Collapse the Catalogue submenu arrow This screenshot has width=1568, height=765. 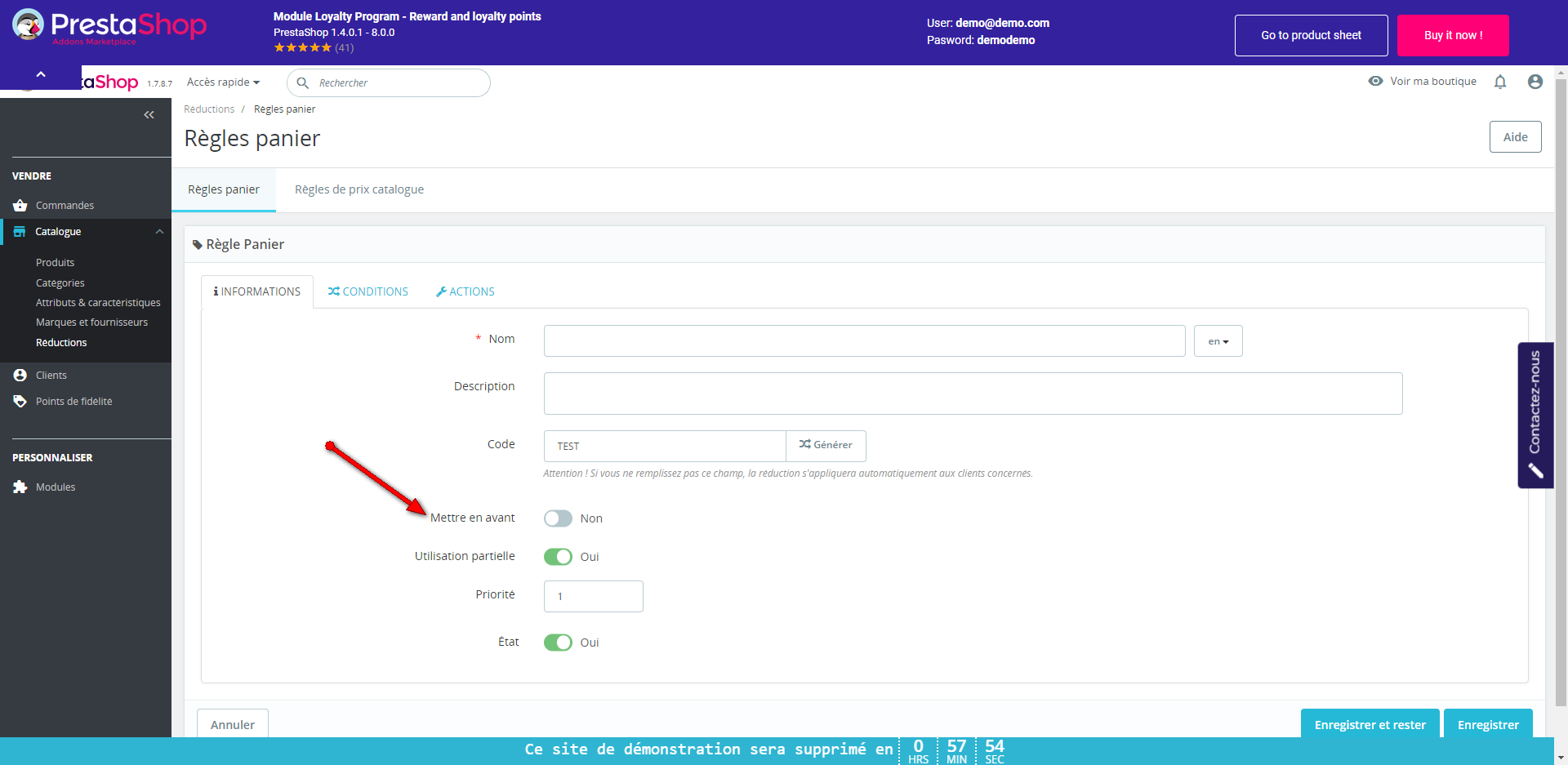(x=159, y=232)
